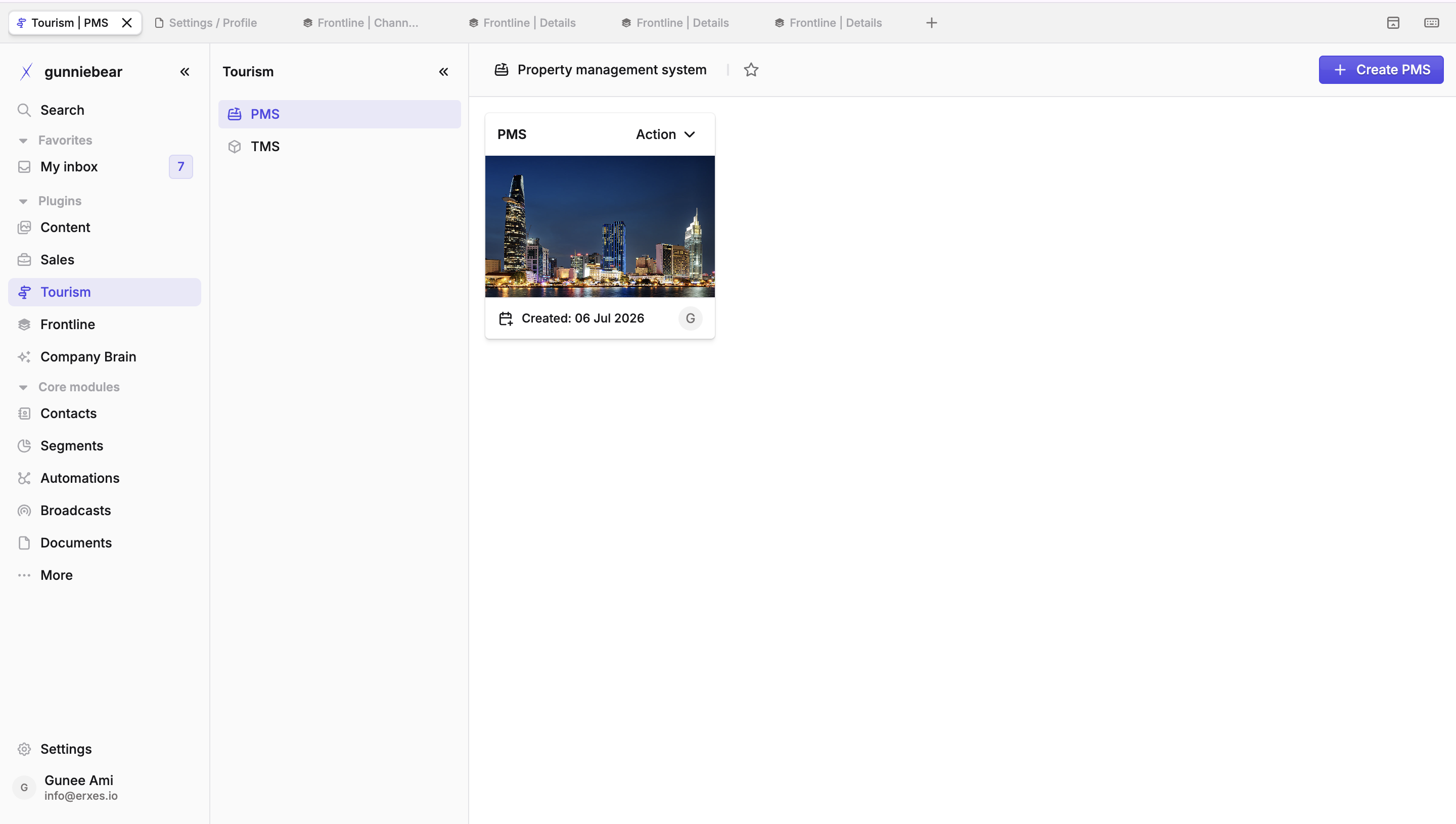Open the Content plugin
This screenshot has width=1456, height=824.
click(105, 227)
